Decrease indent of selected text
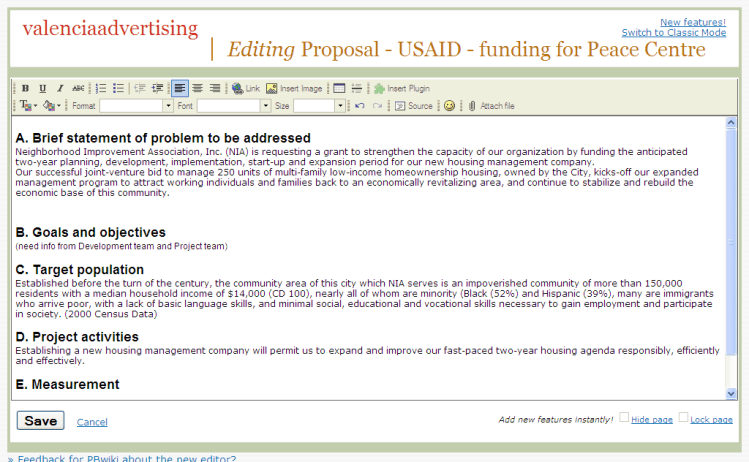 [139, 88]
